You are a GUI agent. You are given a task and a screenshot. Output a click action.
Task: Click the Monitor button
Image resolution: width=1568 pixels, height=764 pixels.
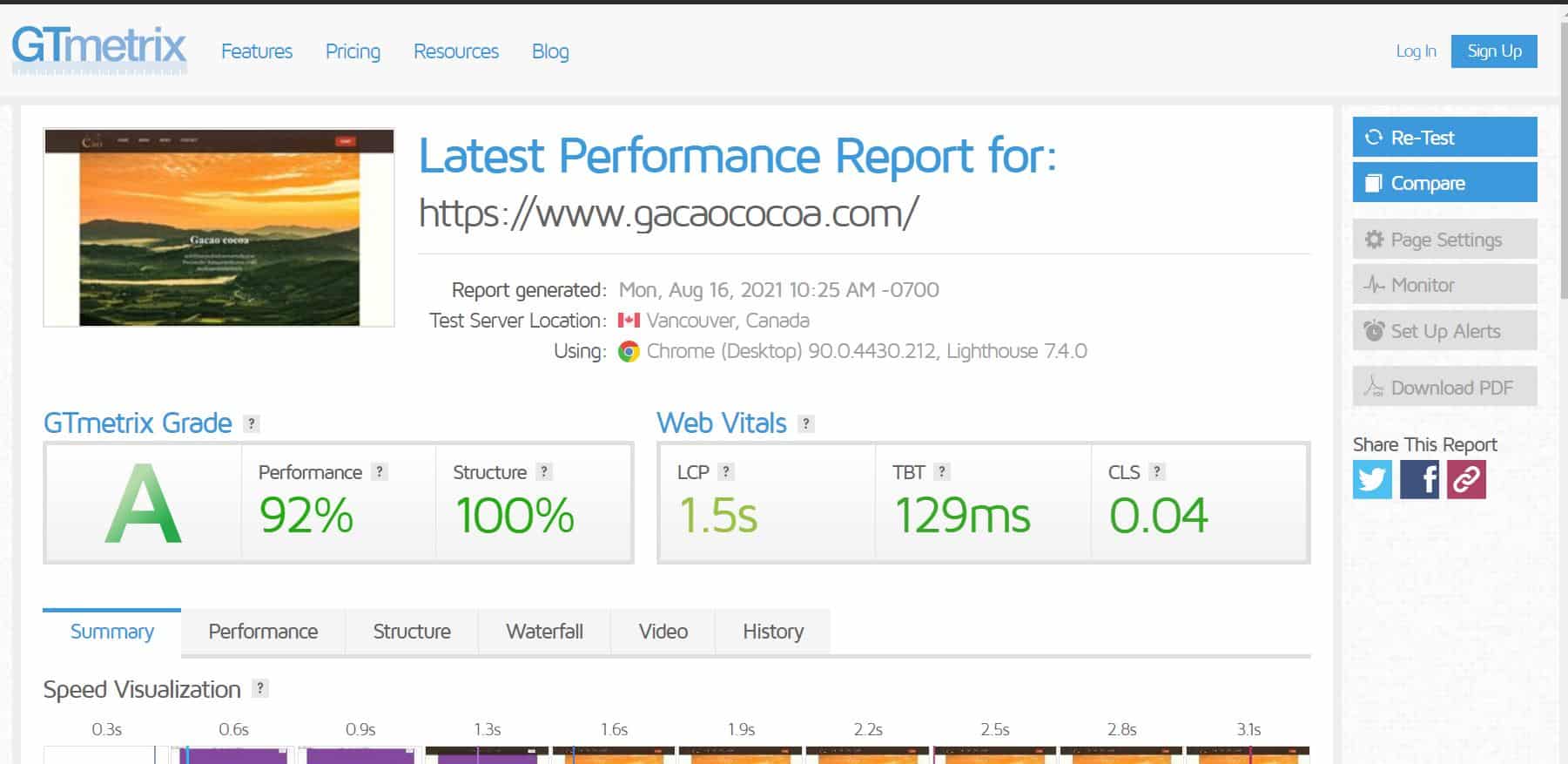pyautogui.click(x=1444, y=285)
